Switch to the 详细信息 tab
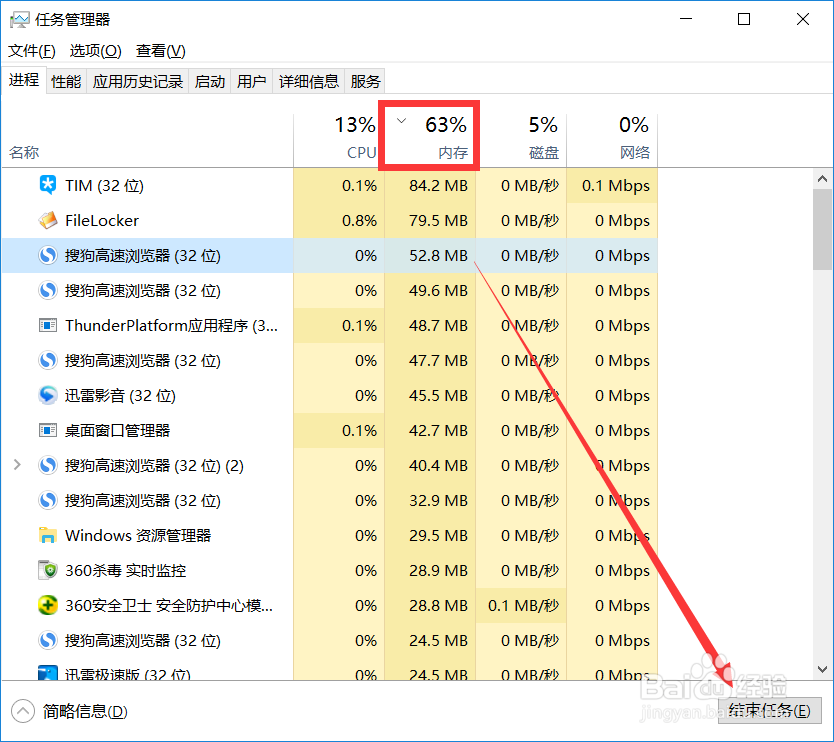834x742 pixels. click(x=309, y=81)
